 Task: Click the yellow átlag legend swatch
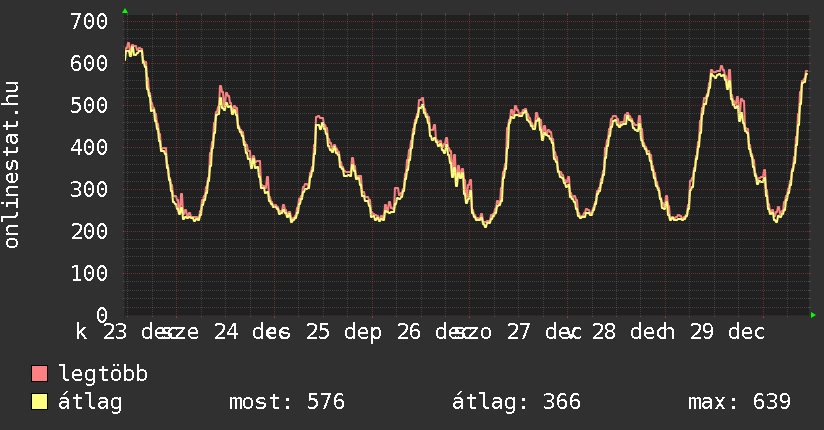point(40,403)
